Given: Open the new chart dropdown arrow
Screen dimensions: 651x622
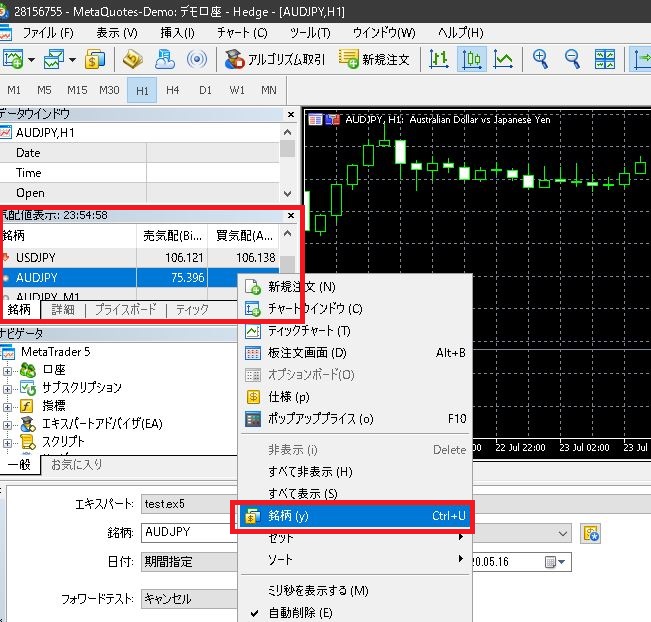Looking at the screenshot, I should click(32, 60).
